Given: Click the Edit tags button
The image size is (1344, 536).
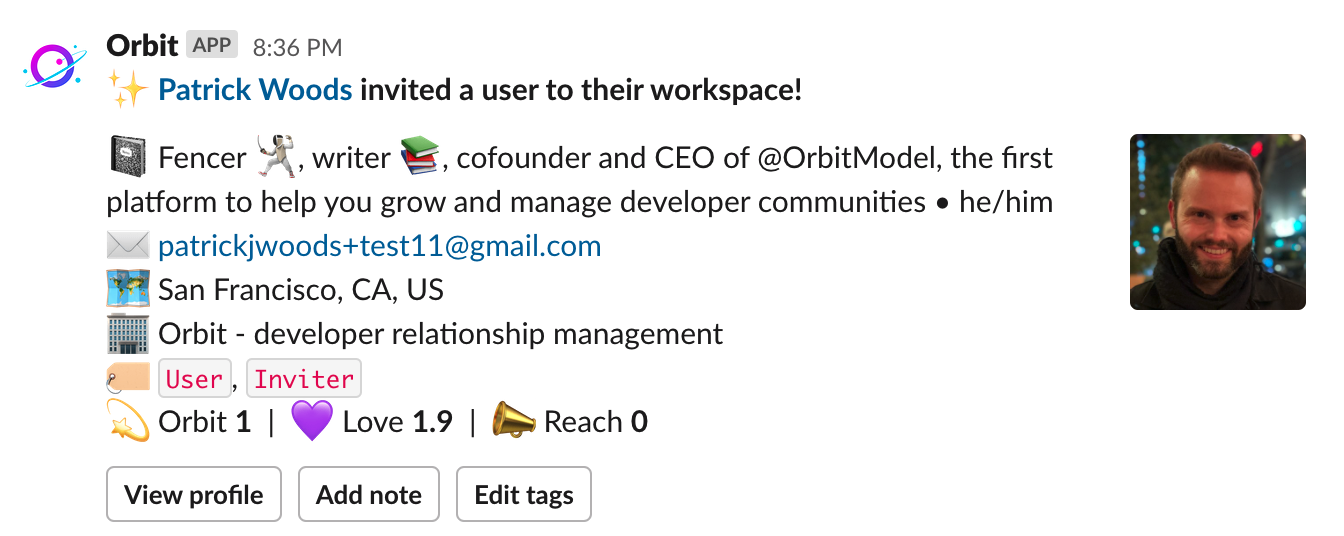Looking at the screenshot, I should (x=524, y=494).
